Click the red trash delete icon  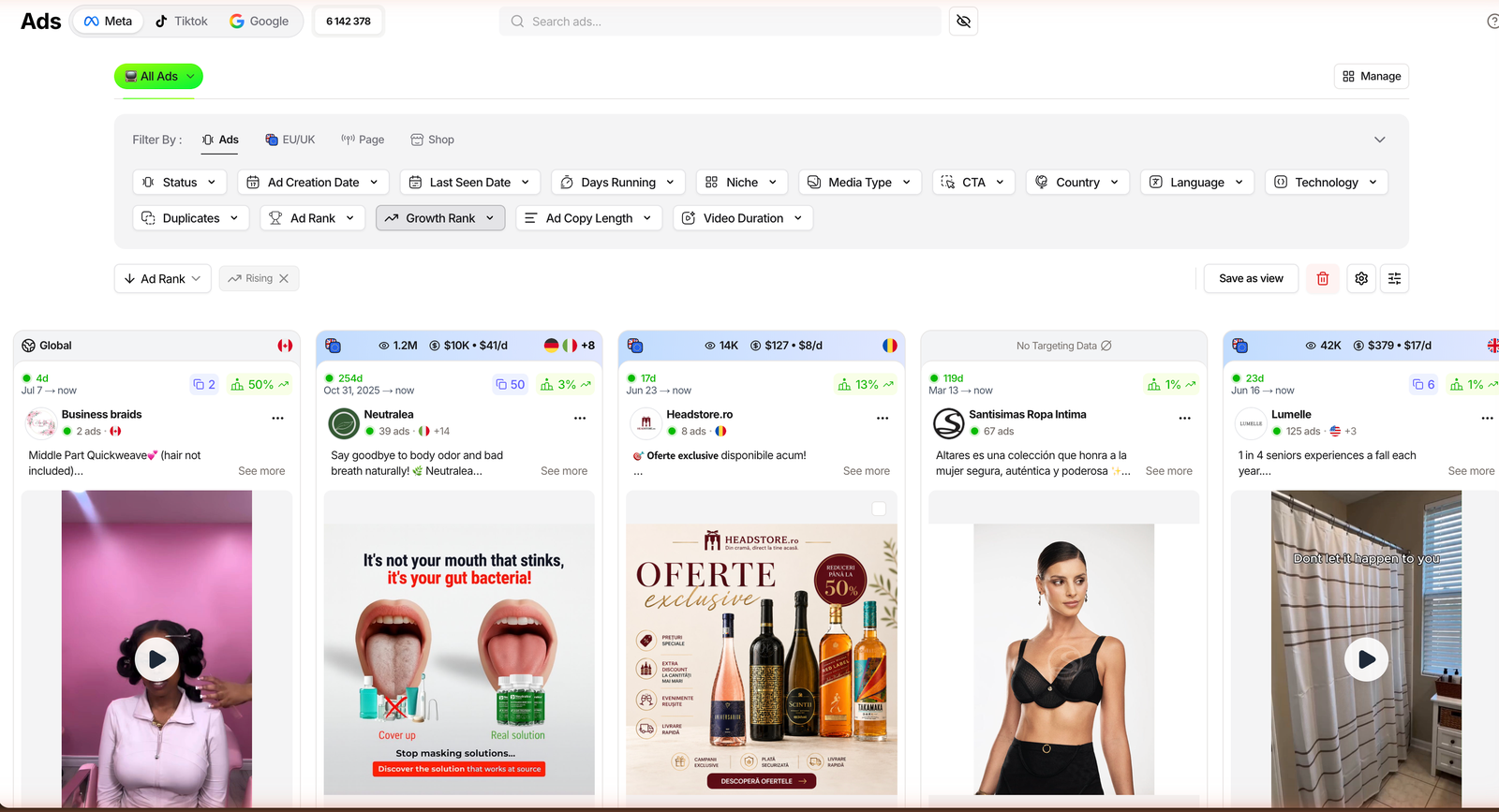[1323, 278]
